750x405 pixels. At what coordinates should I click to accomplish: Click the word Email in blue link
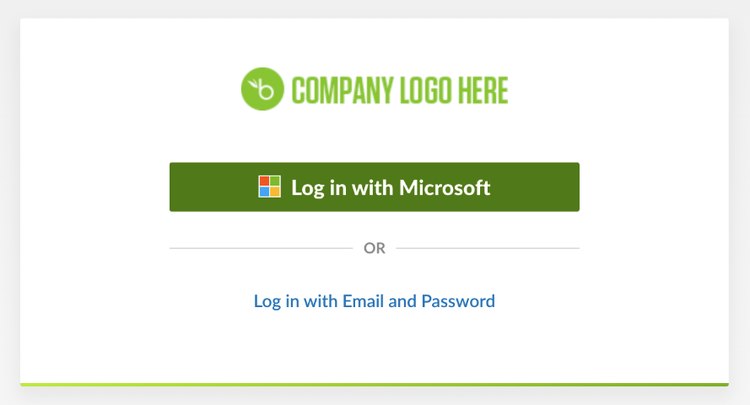(363, 301)
